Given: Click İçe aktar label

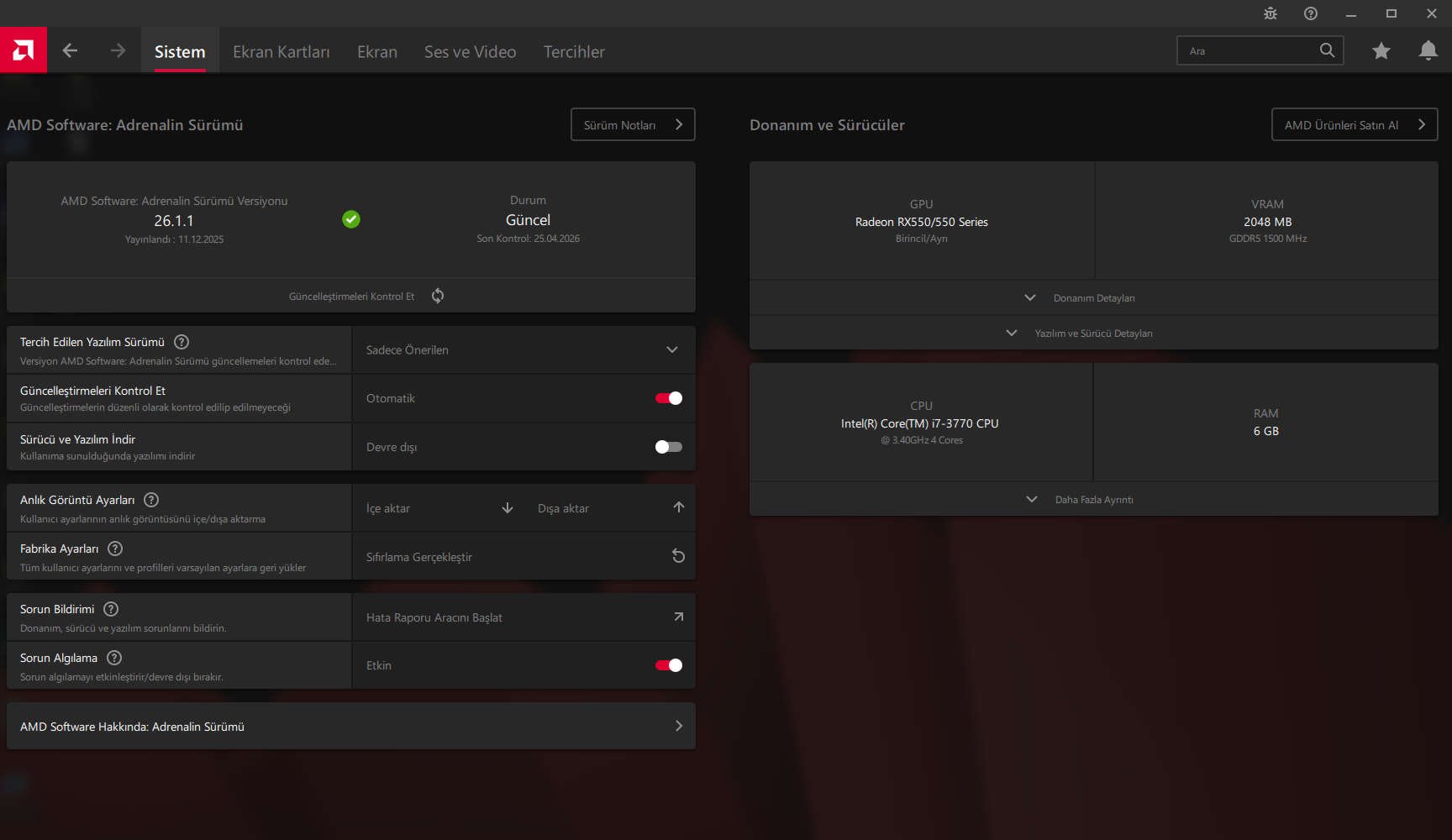Looking at the screenshot, I should [388, 508].
